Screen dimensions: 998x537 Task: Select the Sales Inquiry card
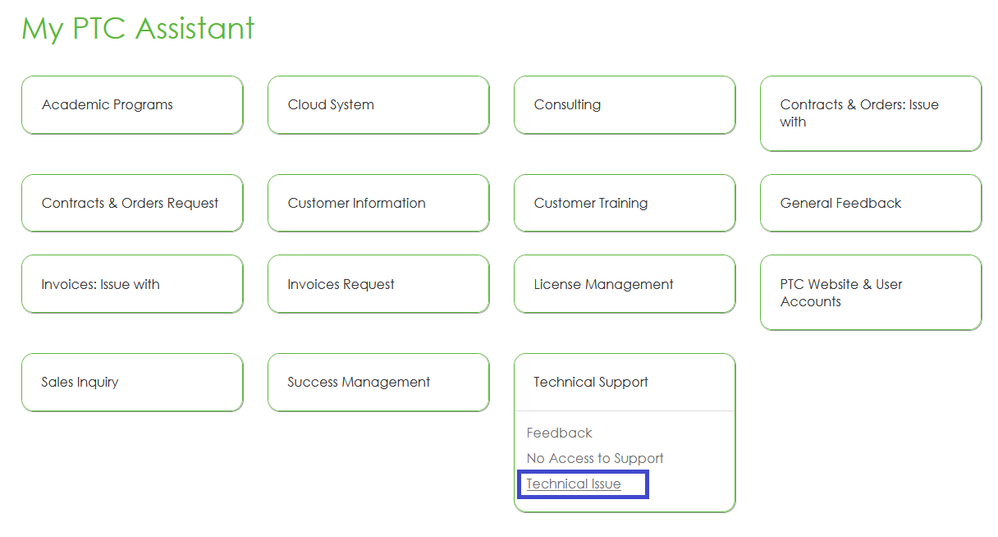pos(132,382)
